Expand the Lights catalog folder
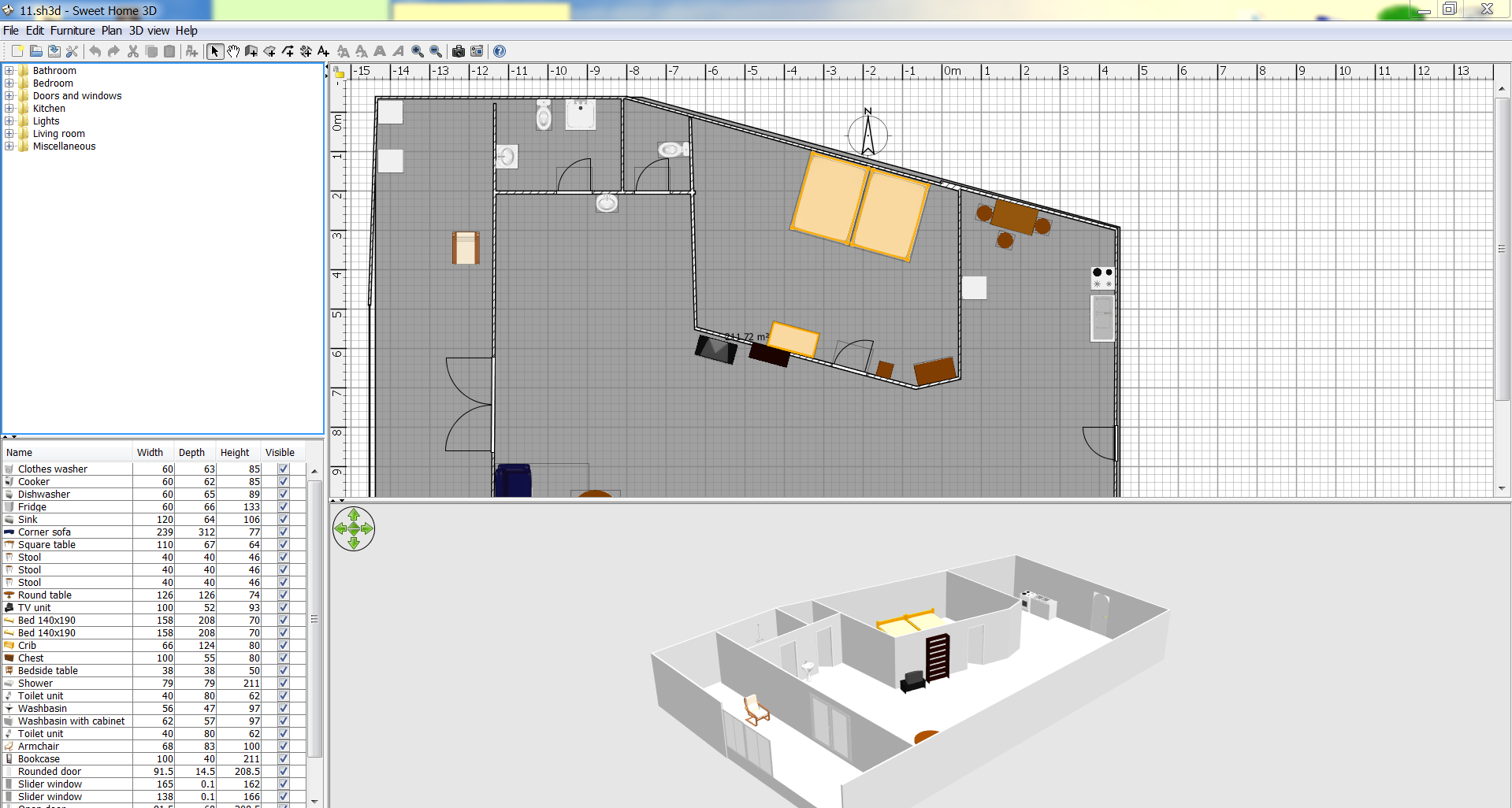 coord(9,121)
